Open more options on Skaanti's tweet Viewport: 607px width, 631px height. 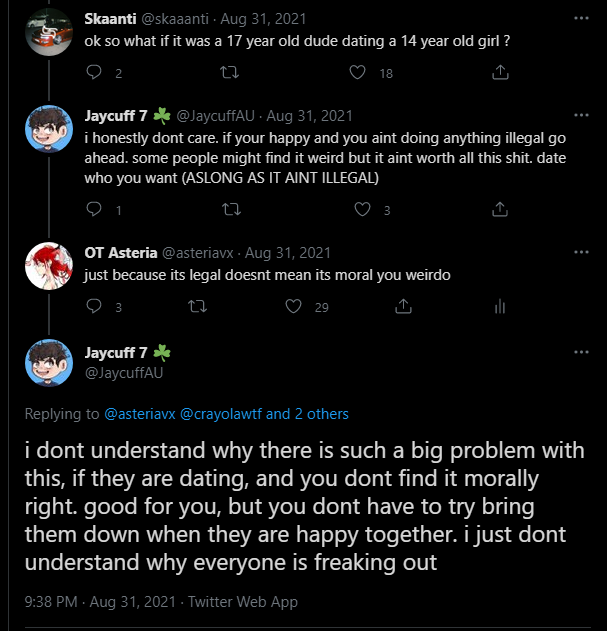pos(581,17)
